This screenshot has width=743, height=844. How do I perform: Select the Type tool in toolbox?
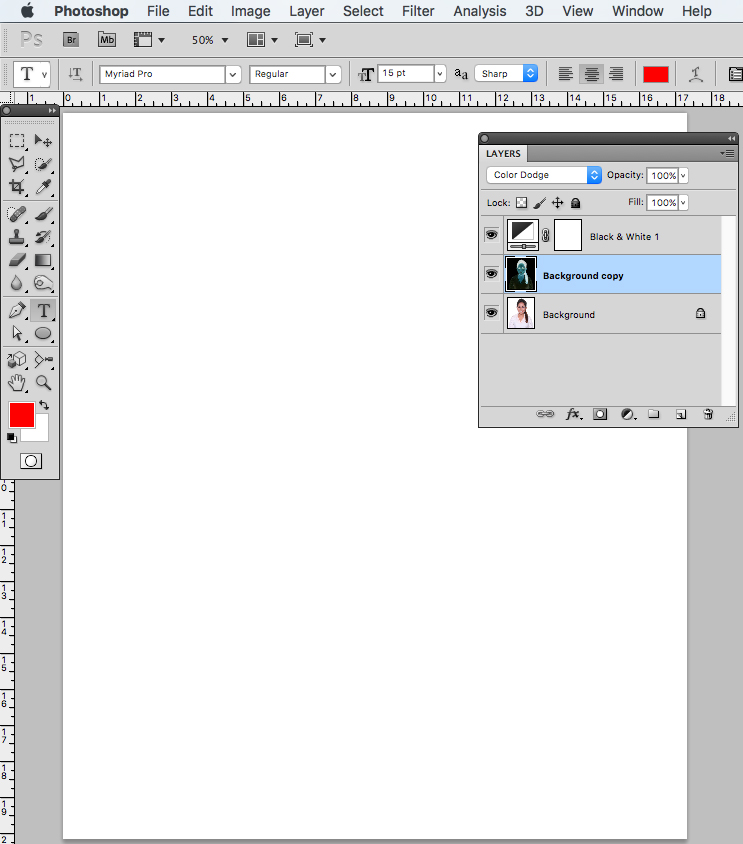(43, 311)
